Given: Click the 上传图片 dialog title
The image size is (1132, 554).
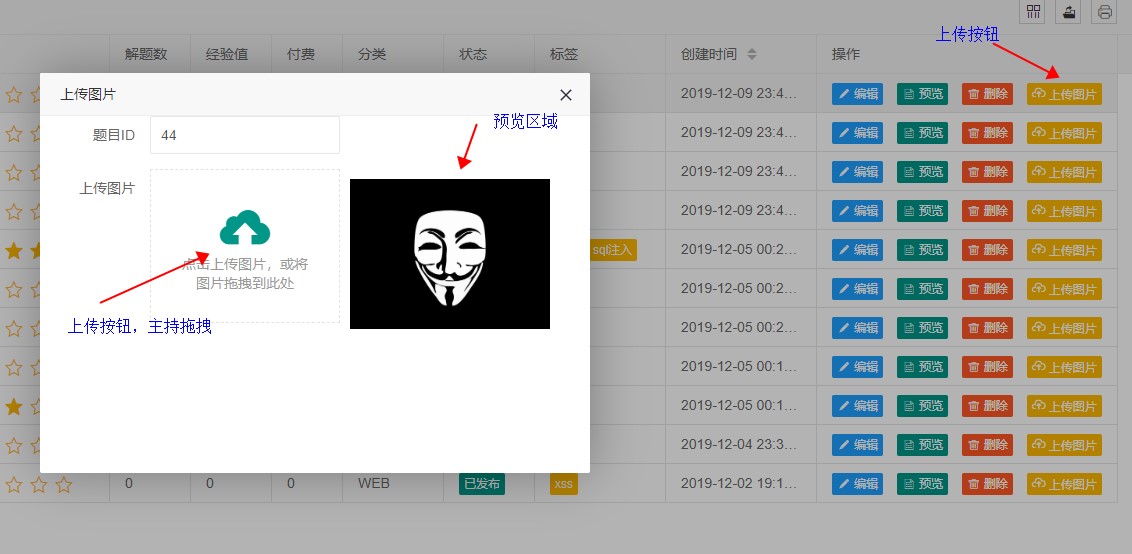Looking at the screenshot, I should point(88,95).
